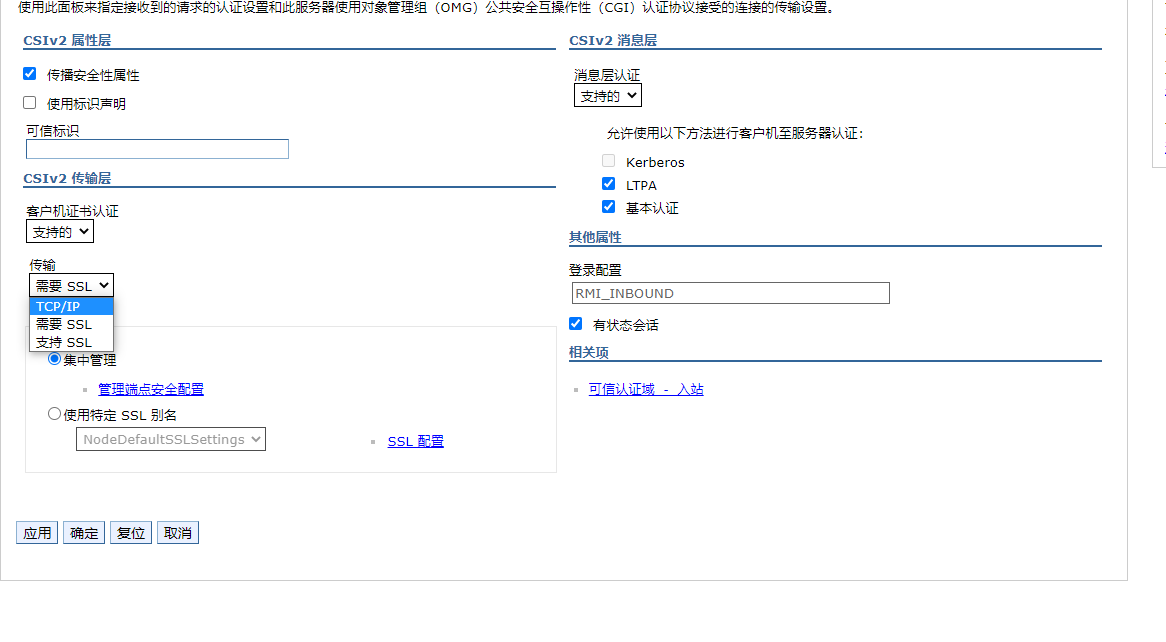The width and height of the screenshot is (1166, 642).
Task: 取消勾选"传播安全性属性"复选框
Action: pos(29,73)
